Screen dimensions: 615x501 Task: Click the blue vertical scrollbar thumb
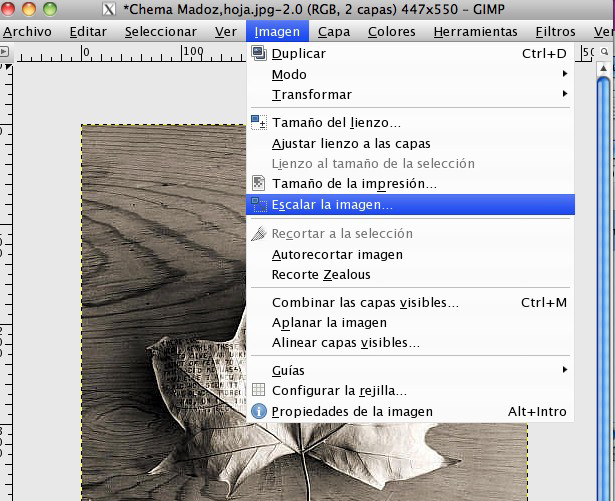pyautogui.click(x=604, y=289)
